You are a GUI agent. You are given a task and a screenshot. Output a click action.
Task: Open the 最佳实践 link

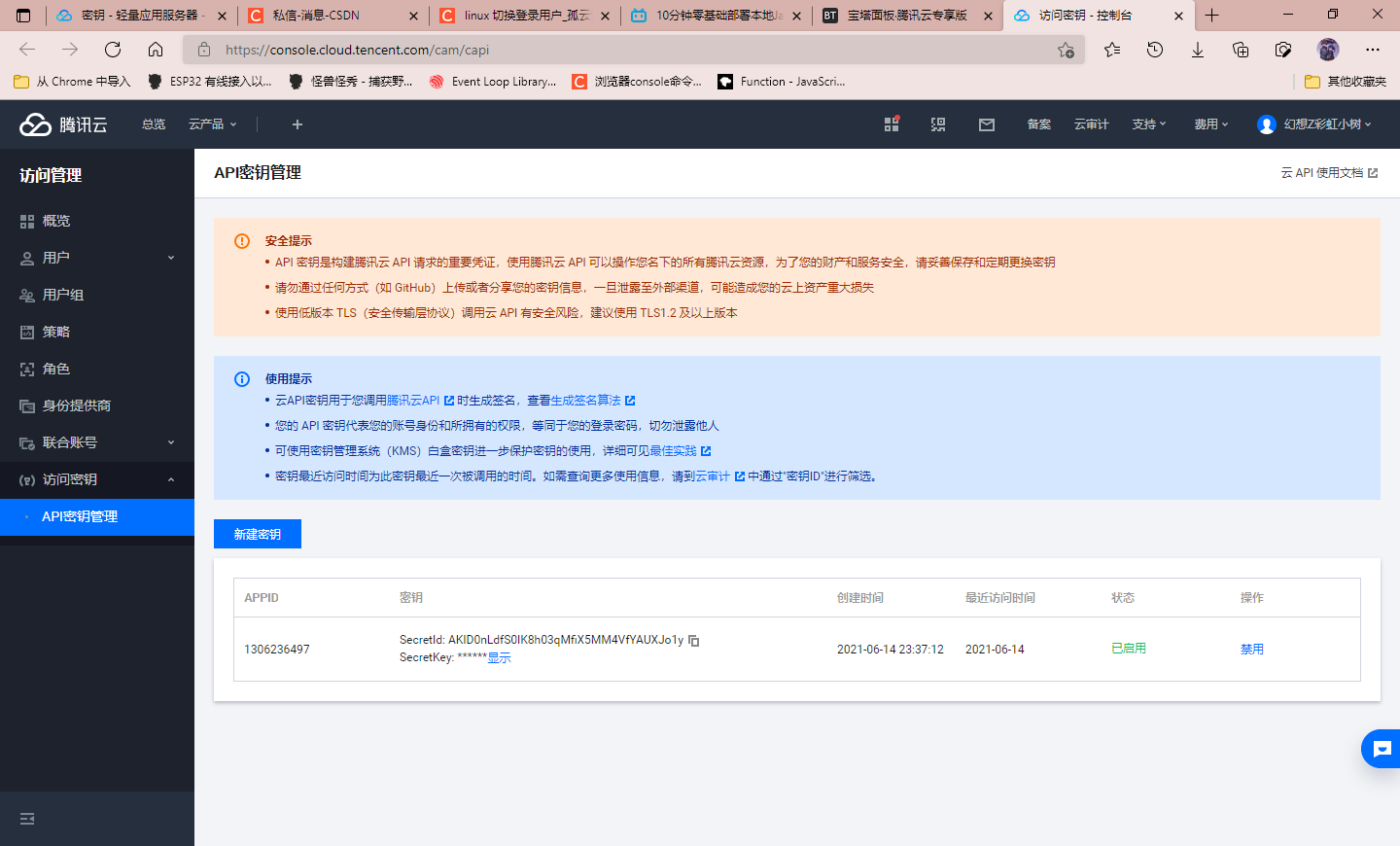[x=680, y=451]
